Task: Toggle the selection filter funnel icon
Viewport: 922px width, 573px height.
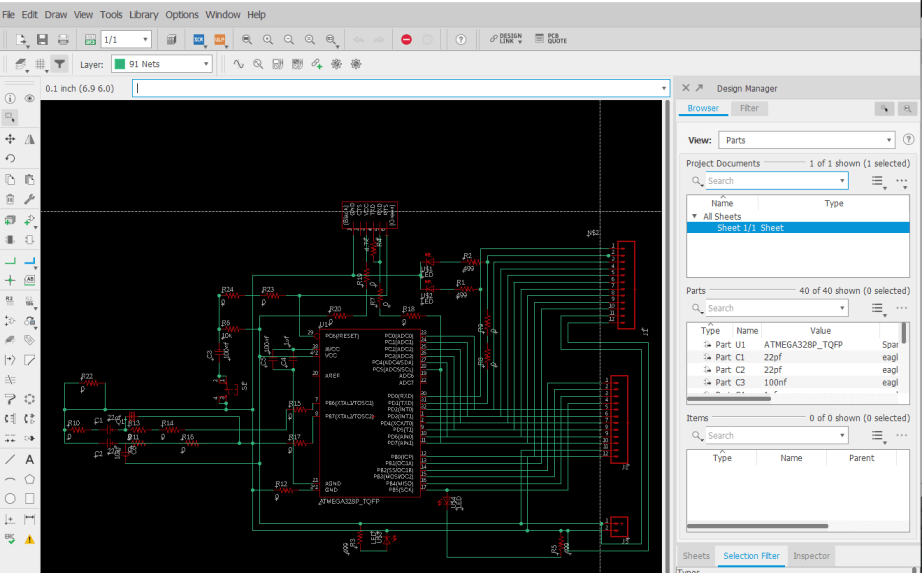Action: 60,64
